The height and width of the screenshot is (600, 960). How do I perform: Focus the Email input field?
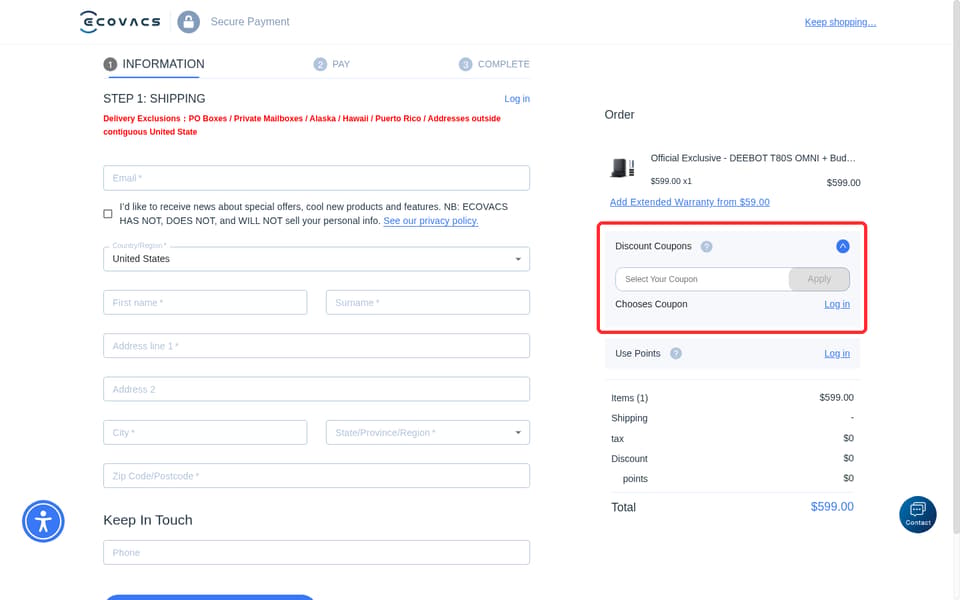tap(317, 178)
